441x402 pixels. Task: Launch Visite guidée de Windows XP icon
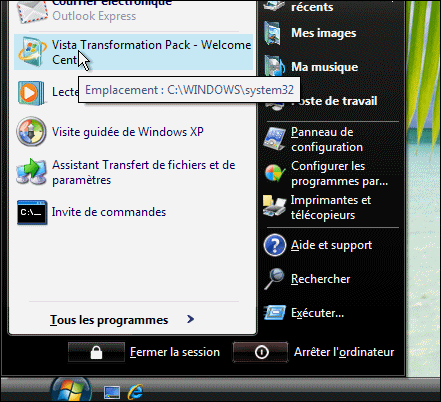click(x=31, y=132)
